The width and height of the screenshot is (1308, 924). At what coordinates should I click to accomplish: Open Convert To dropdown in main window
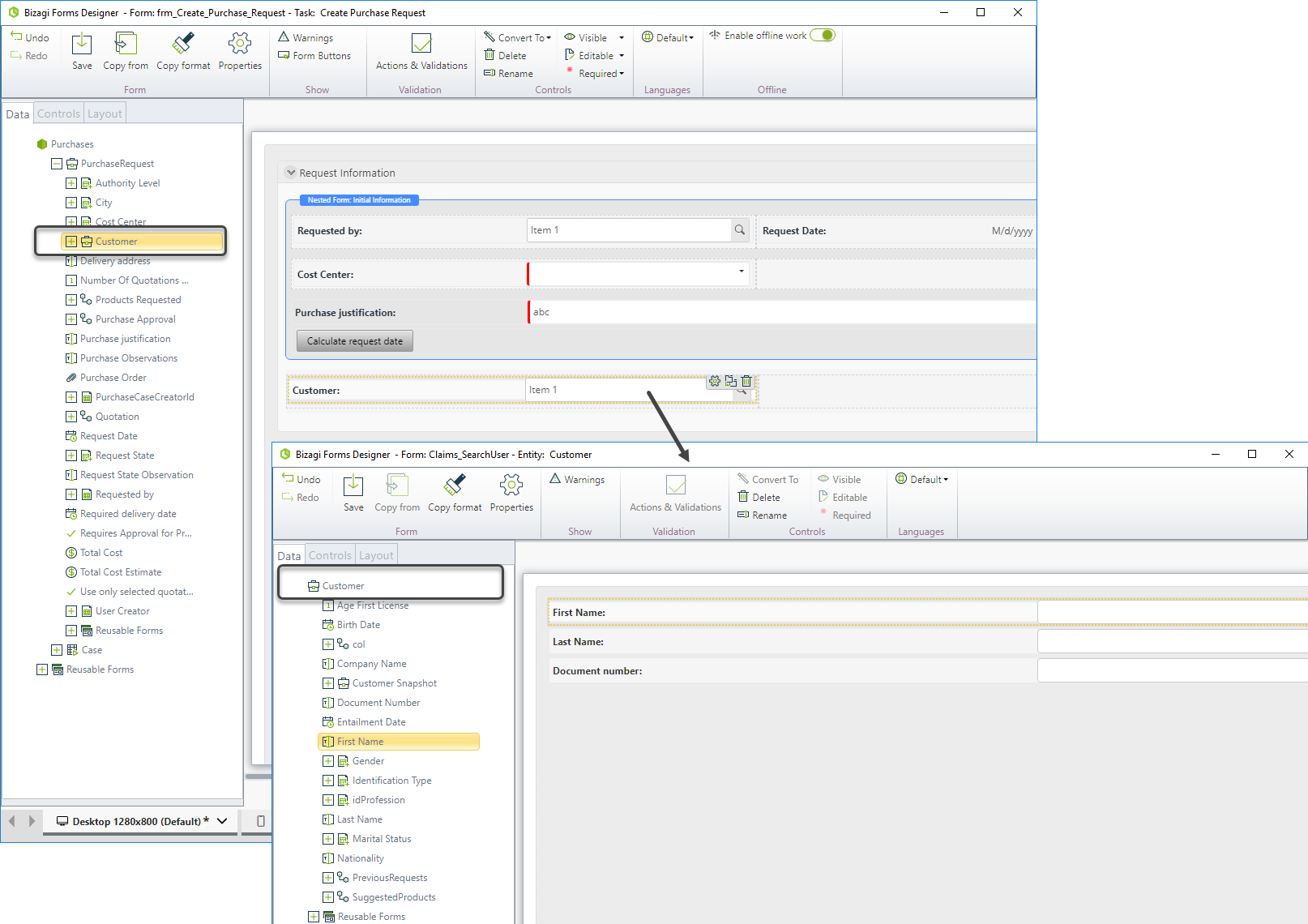pos(517,37)
